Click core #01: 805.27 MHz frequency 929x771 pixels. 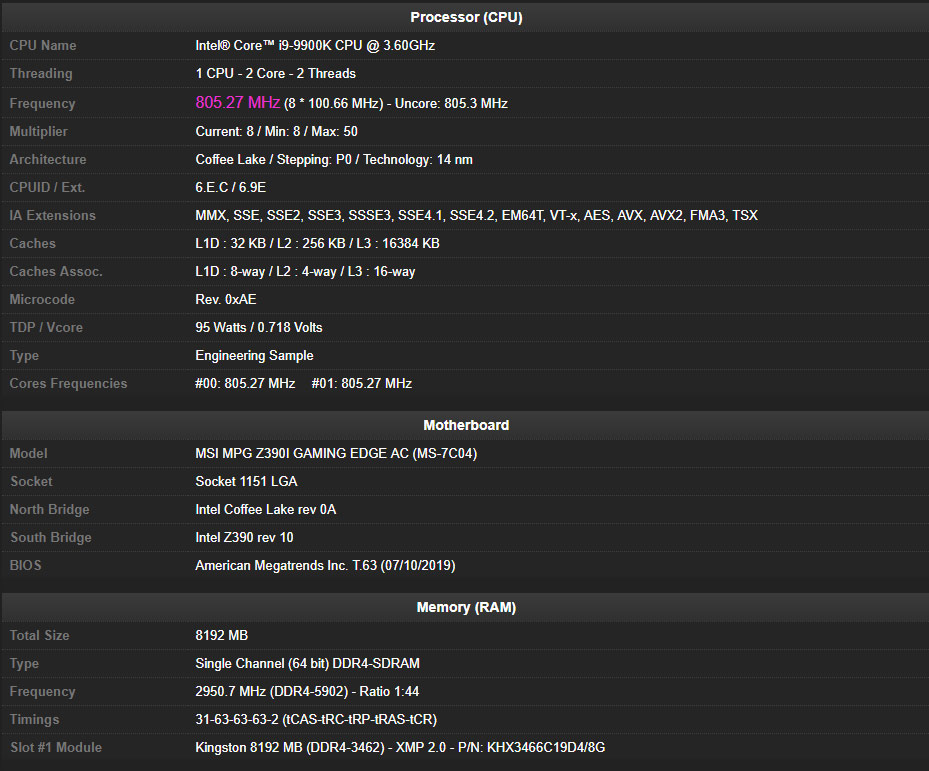tap(362, 383)
